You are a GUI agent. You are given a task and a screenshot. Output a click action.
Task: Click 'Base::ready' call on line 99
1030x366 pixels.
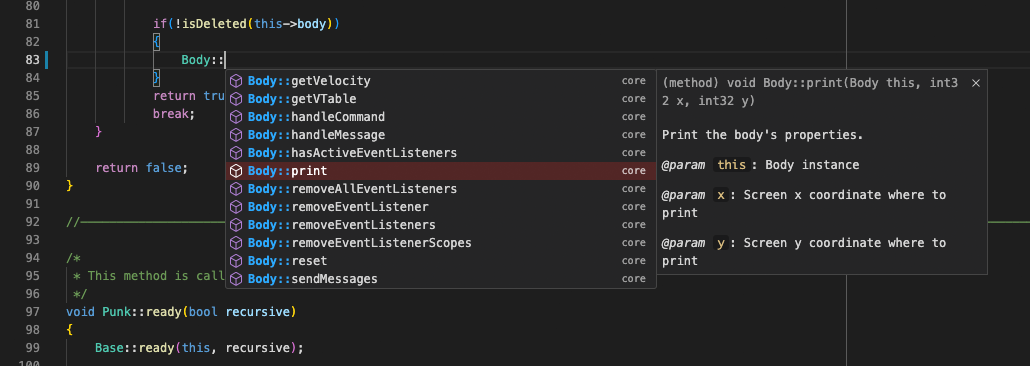(135, 348)
